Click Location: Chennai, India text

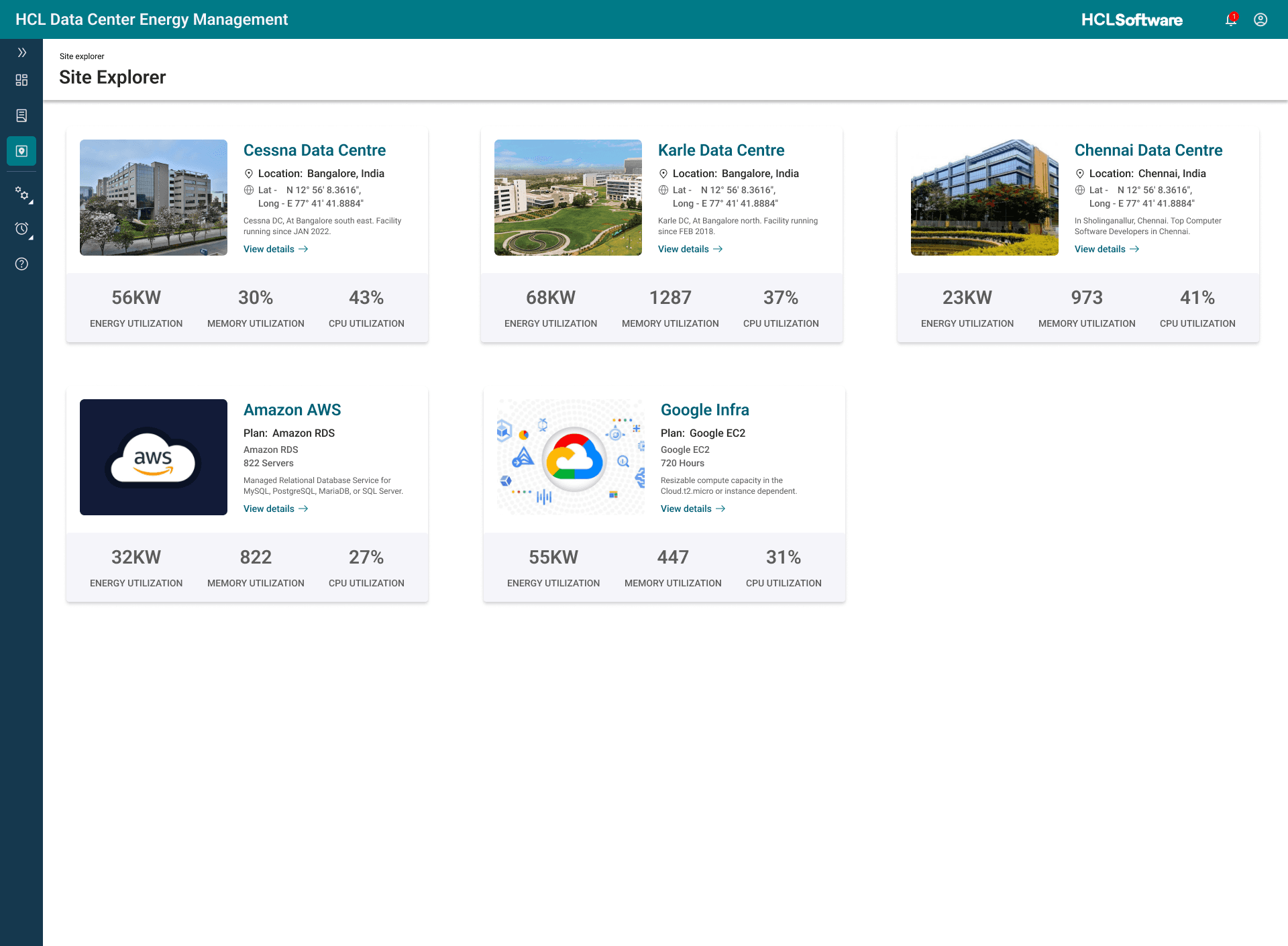click(x=1147, y=174)
